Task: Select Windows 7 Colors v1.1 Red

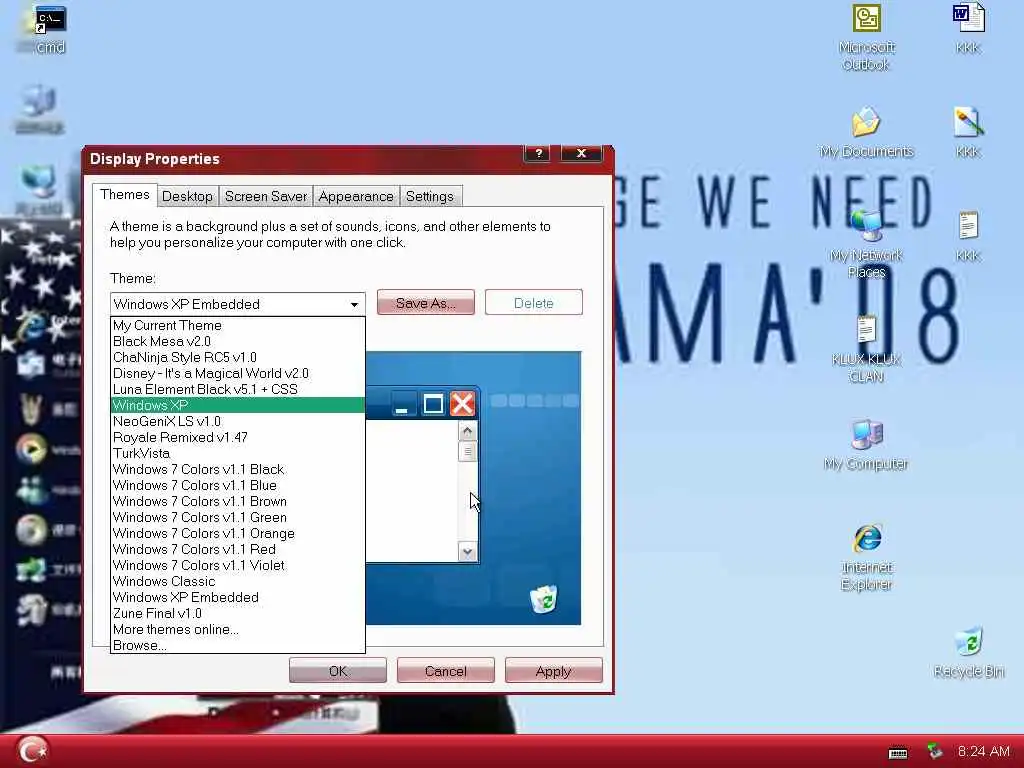Action: coord(238,549)
